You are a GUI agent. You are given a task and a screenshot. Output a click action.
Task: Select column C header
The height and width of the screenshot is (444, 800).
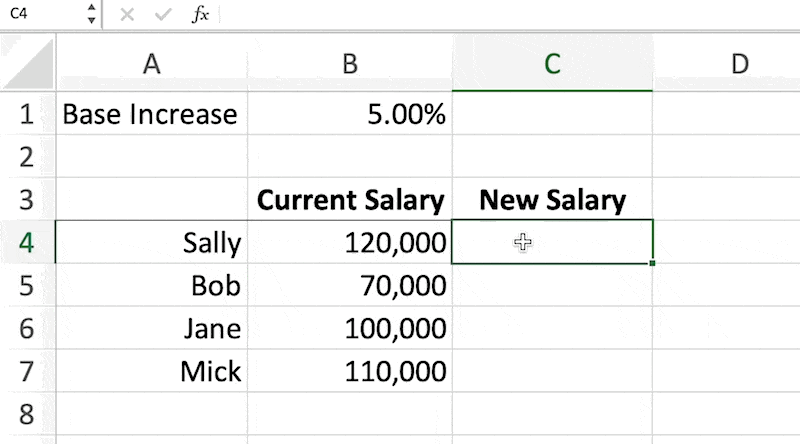(x=552, y=63)
